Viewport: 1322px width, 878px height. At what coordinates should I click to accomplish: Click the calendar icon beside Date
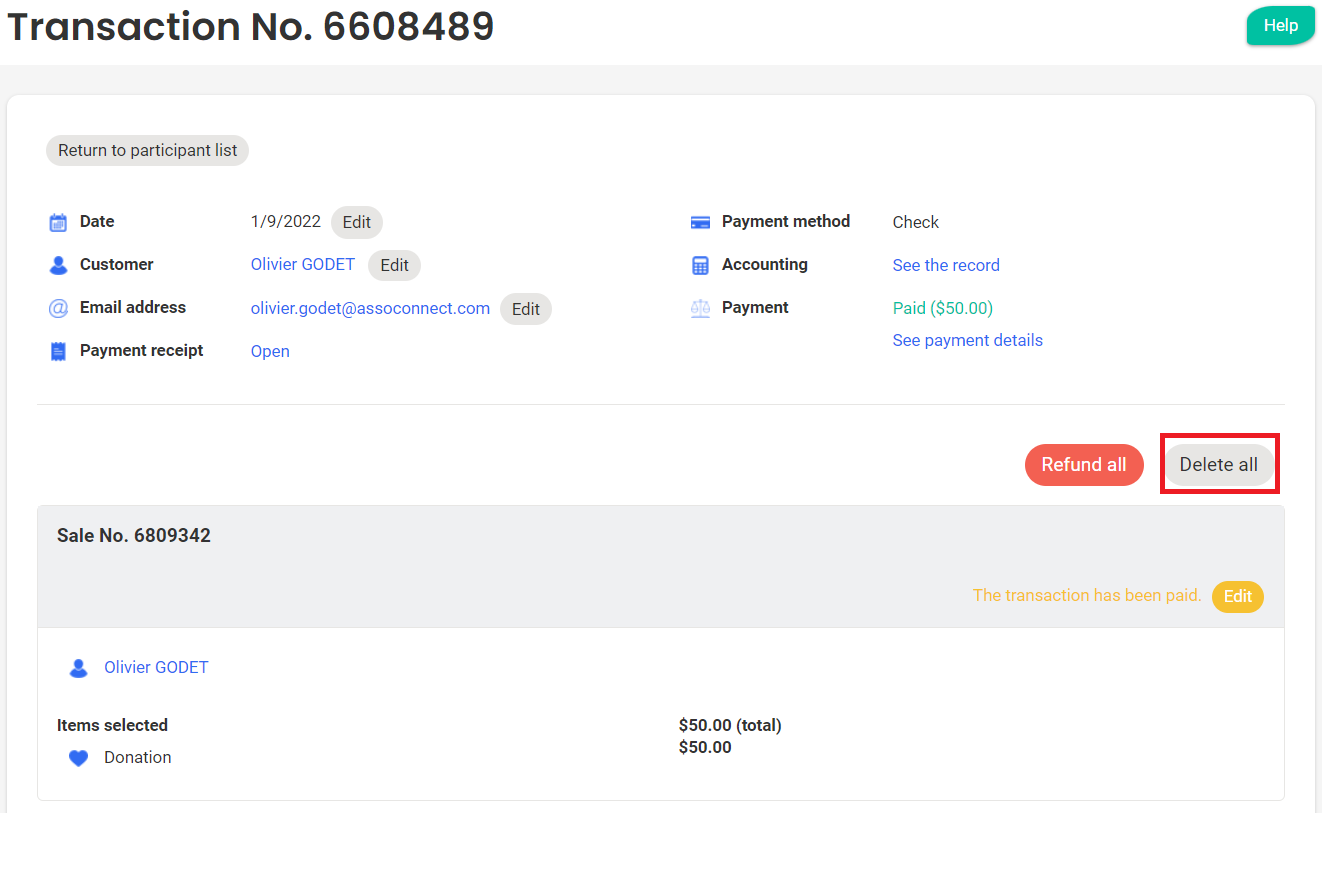[58, 222]
